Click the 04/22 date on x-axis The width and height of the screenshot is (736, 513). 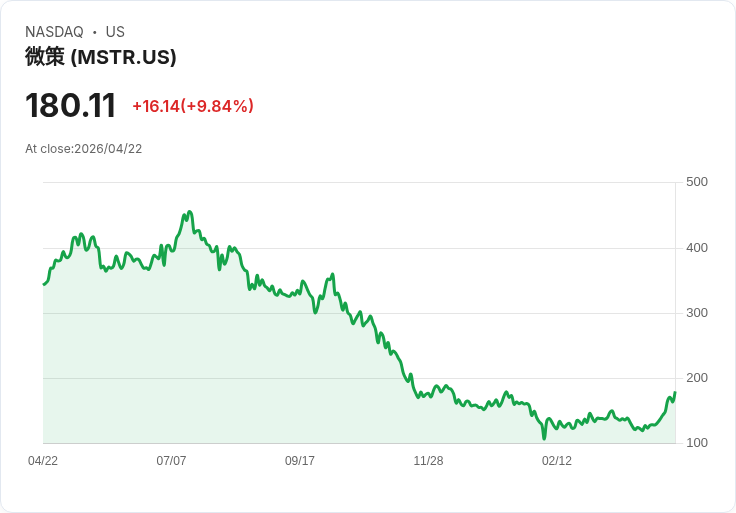pos(43,461)
